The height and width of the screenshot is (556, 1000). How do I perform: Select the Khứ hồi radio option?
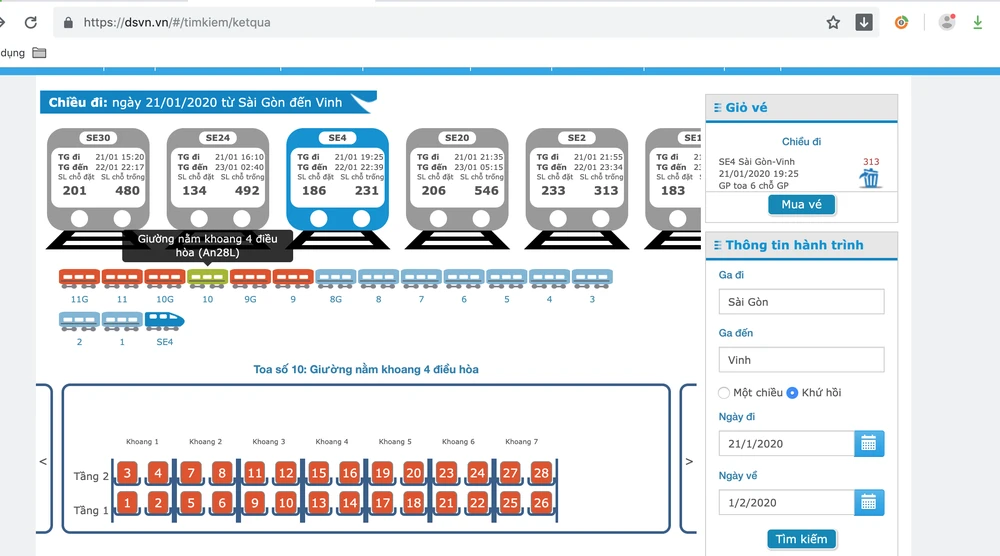click(792, 393)
